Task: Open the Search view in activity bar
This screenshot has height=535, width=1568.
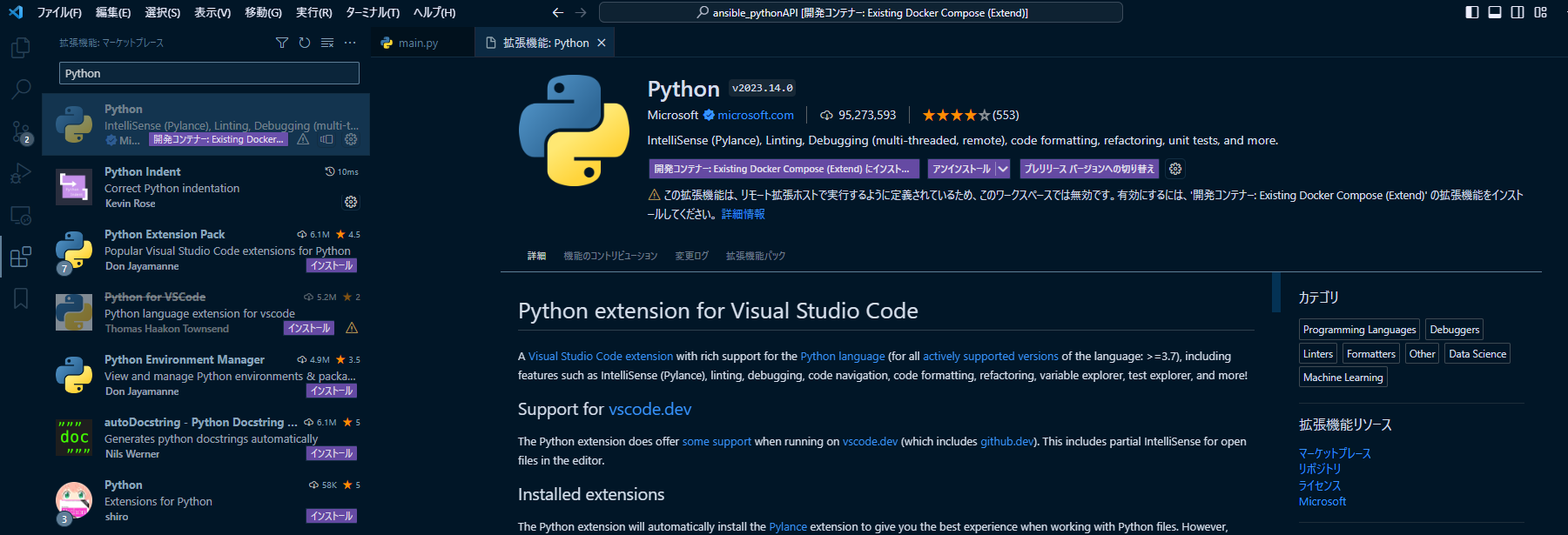Action: (x=20, y=89)
